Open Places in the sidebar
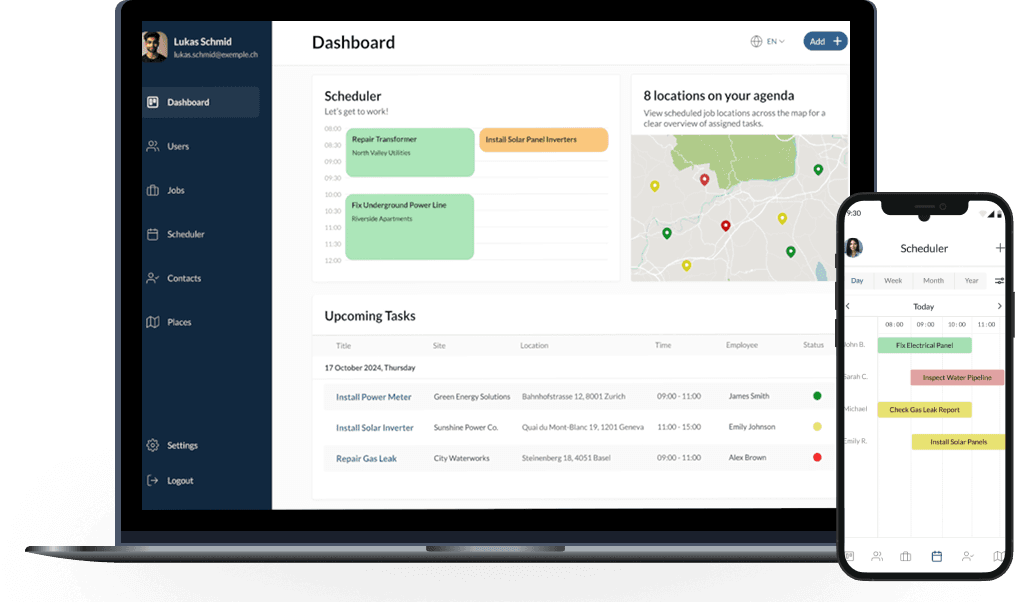1015x602 pixels. point(179,322)
